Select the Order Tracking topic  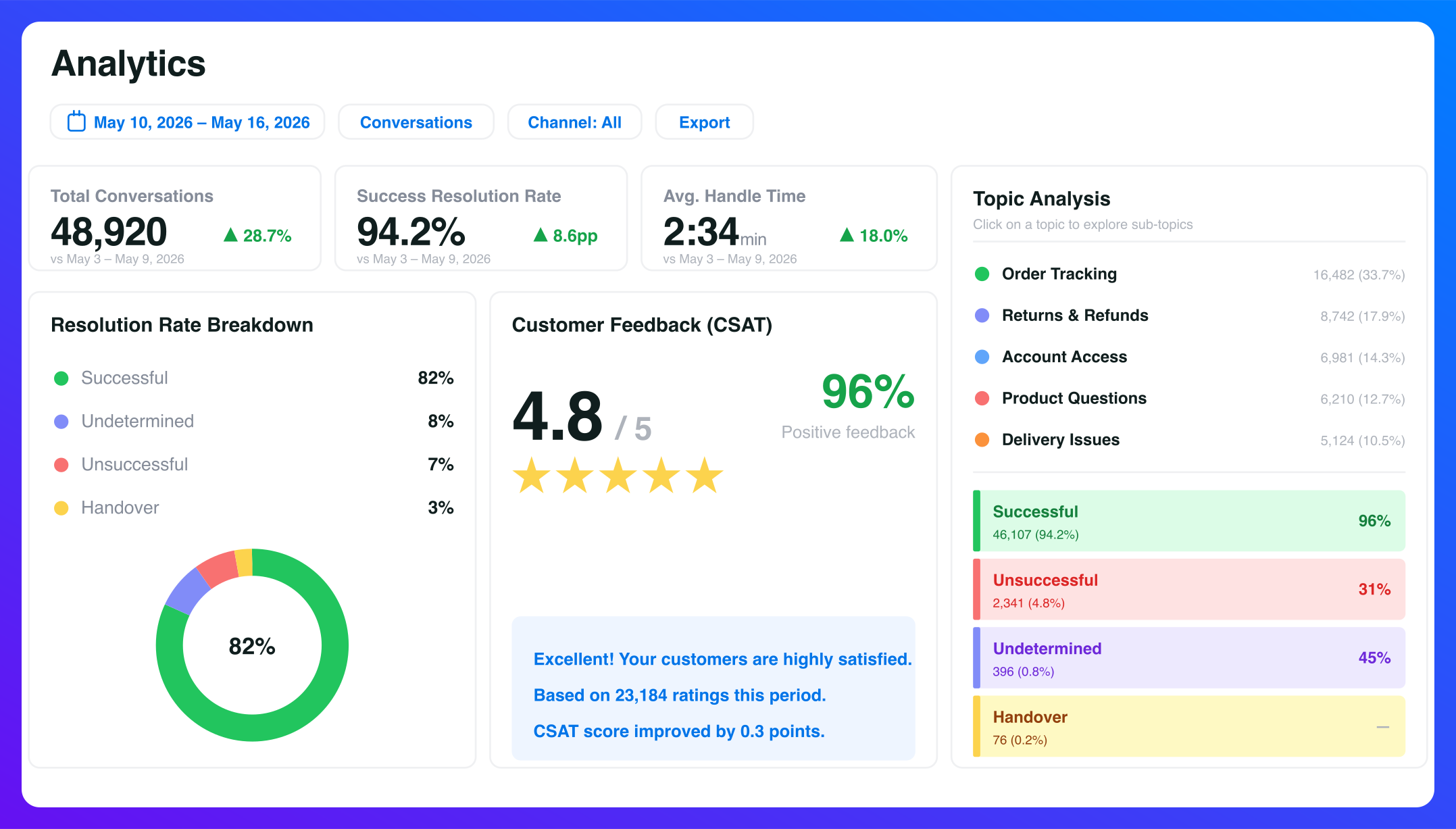point(1189,274)
